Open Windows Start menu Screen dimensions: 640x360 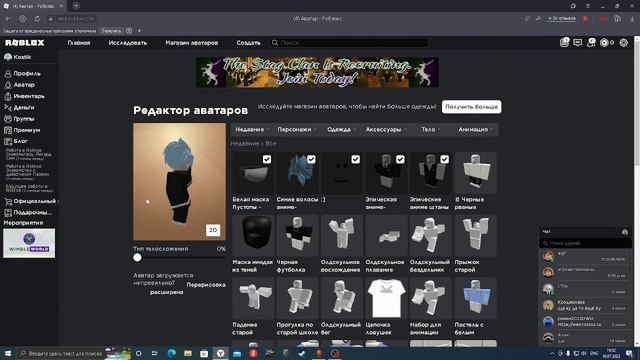click(x=8, y=353)
